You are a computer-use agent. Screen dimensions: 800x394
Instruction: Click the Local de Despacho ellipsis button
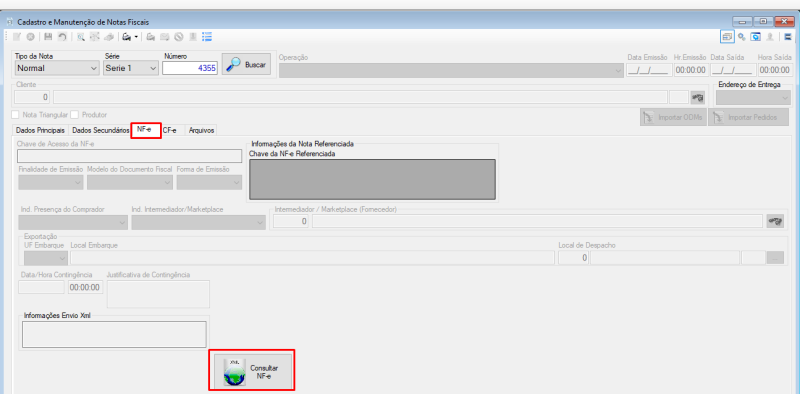(x=775, y=258)
